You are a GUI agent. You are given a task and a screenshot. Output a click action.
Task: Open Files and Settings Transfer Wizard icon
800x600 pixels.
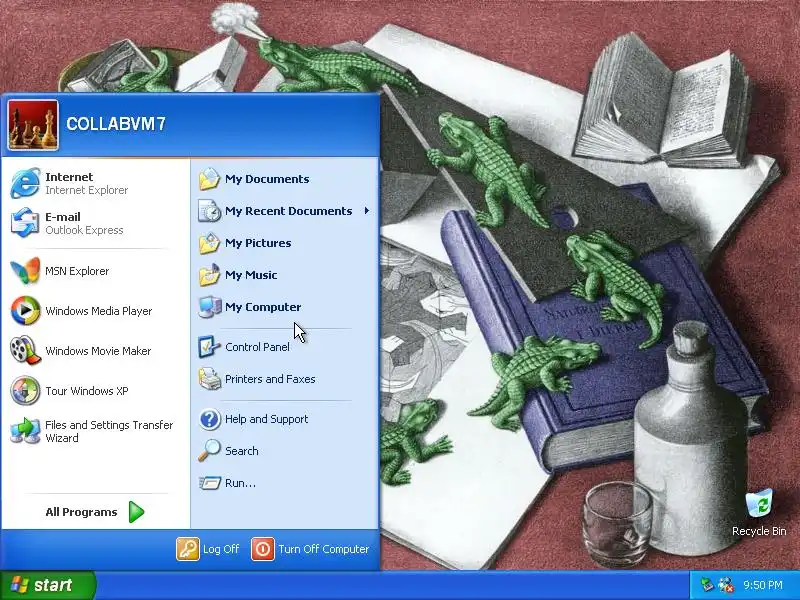25,431
